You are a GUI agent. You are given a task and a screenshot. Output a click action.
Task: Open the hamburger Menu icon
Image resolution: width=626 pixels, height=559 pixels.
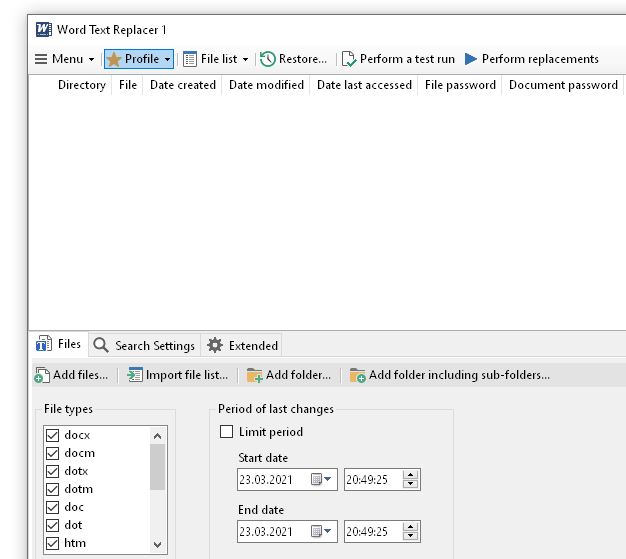[x=41, y=59]
